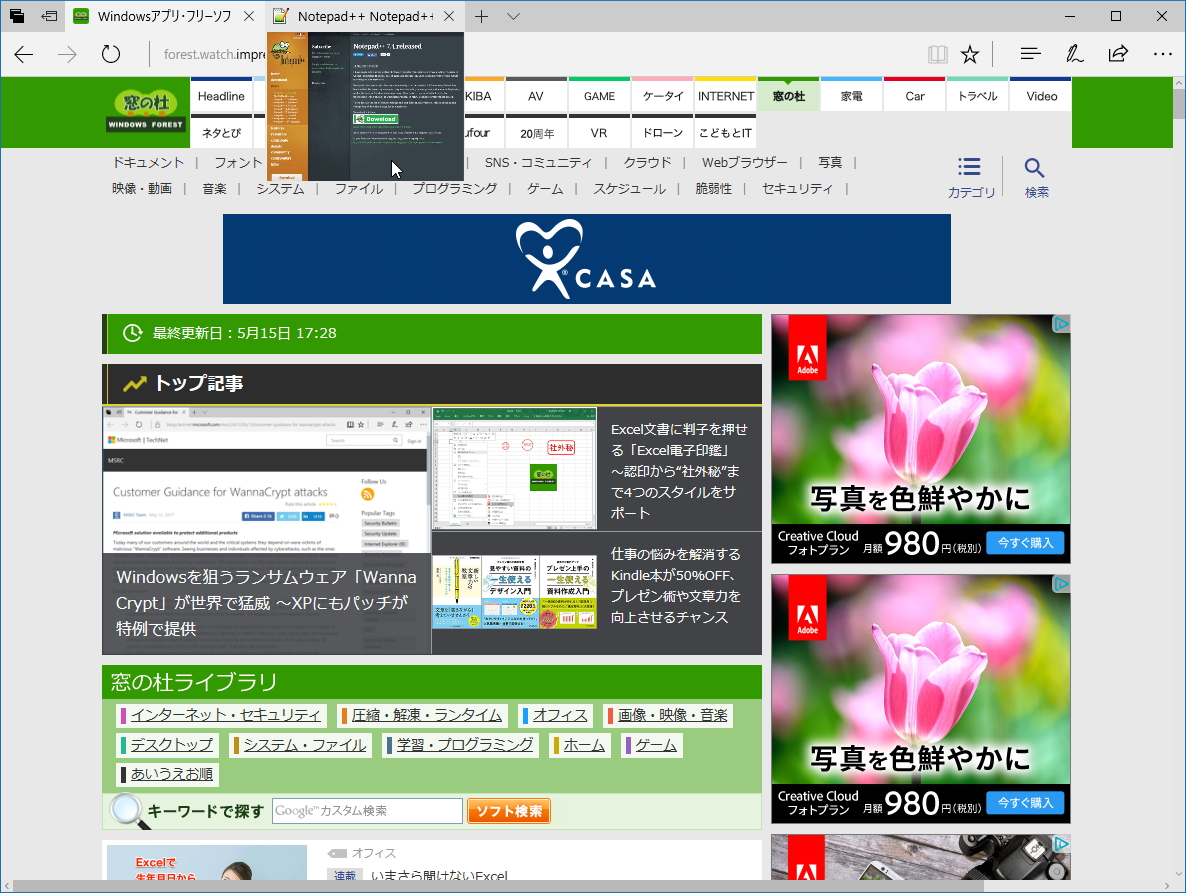Image resolution: width=1186 pixels, height=893 pixels.
Task: Open a new browser tab
Action: (x=482, y=16)
